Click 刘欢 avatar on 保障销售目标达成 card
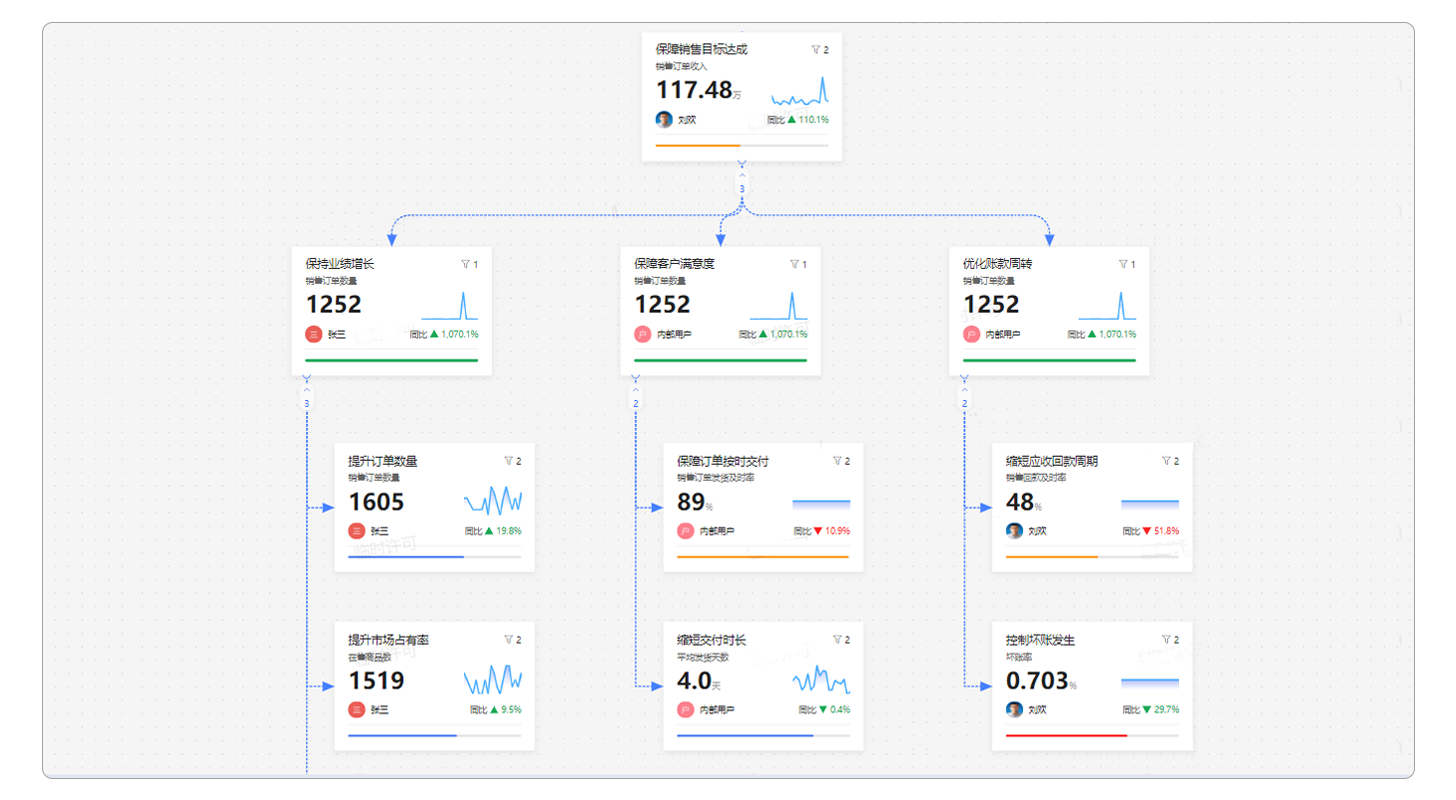This screenshot has width=1456, height=800. click(664, 119)
